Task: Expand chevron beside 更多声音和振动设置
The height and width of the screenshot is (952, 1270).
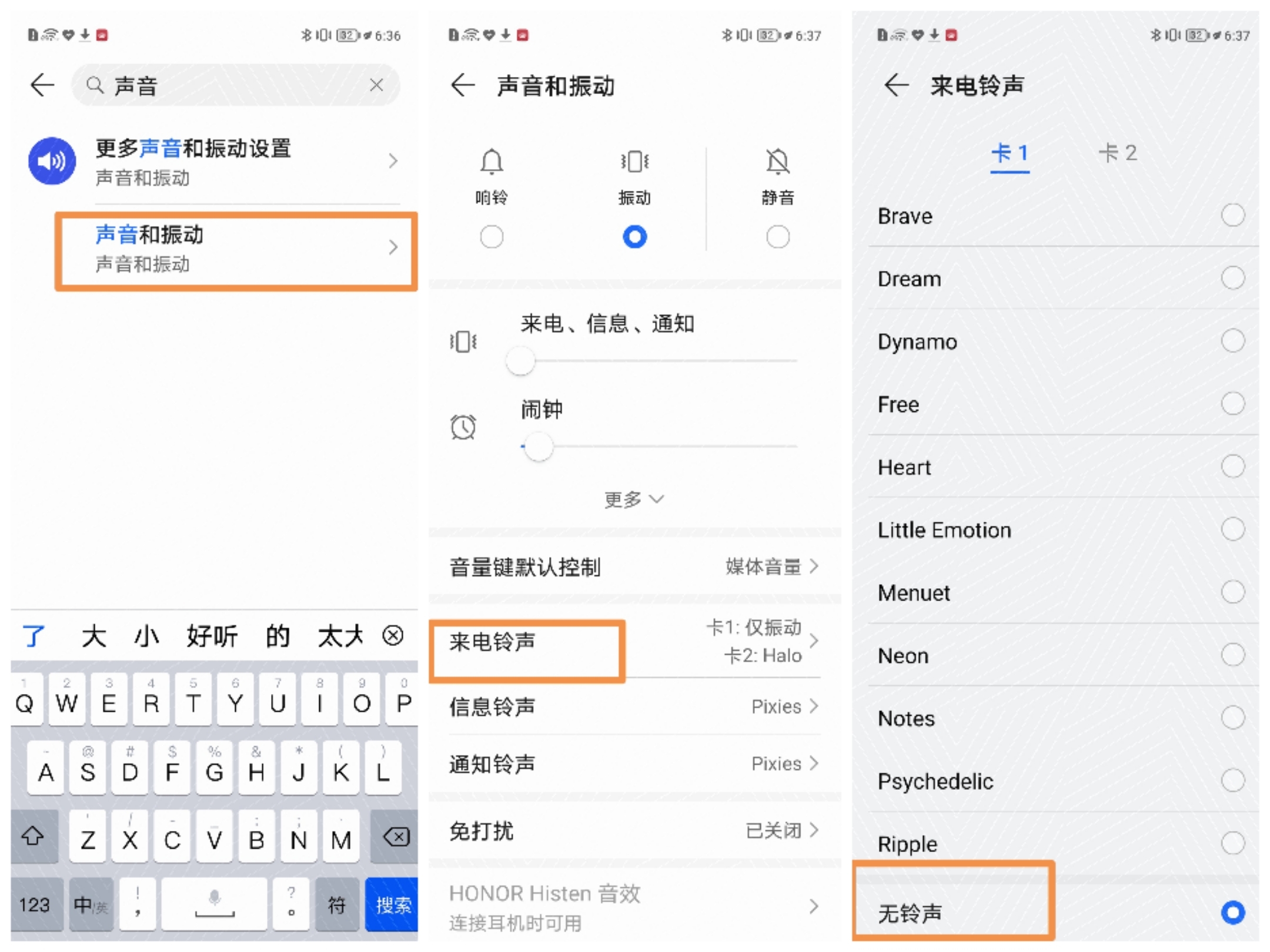Action: [393, 160]
